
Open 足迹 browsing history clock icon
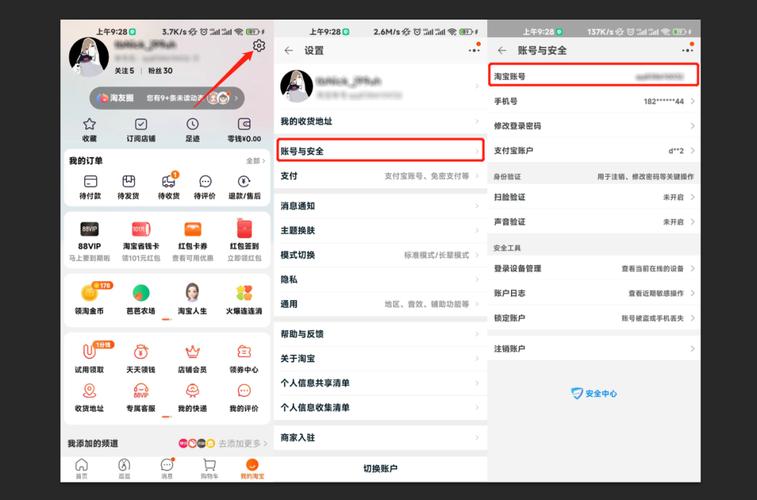(193, 124)
